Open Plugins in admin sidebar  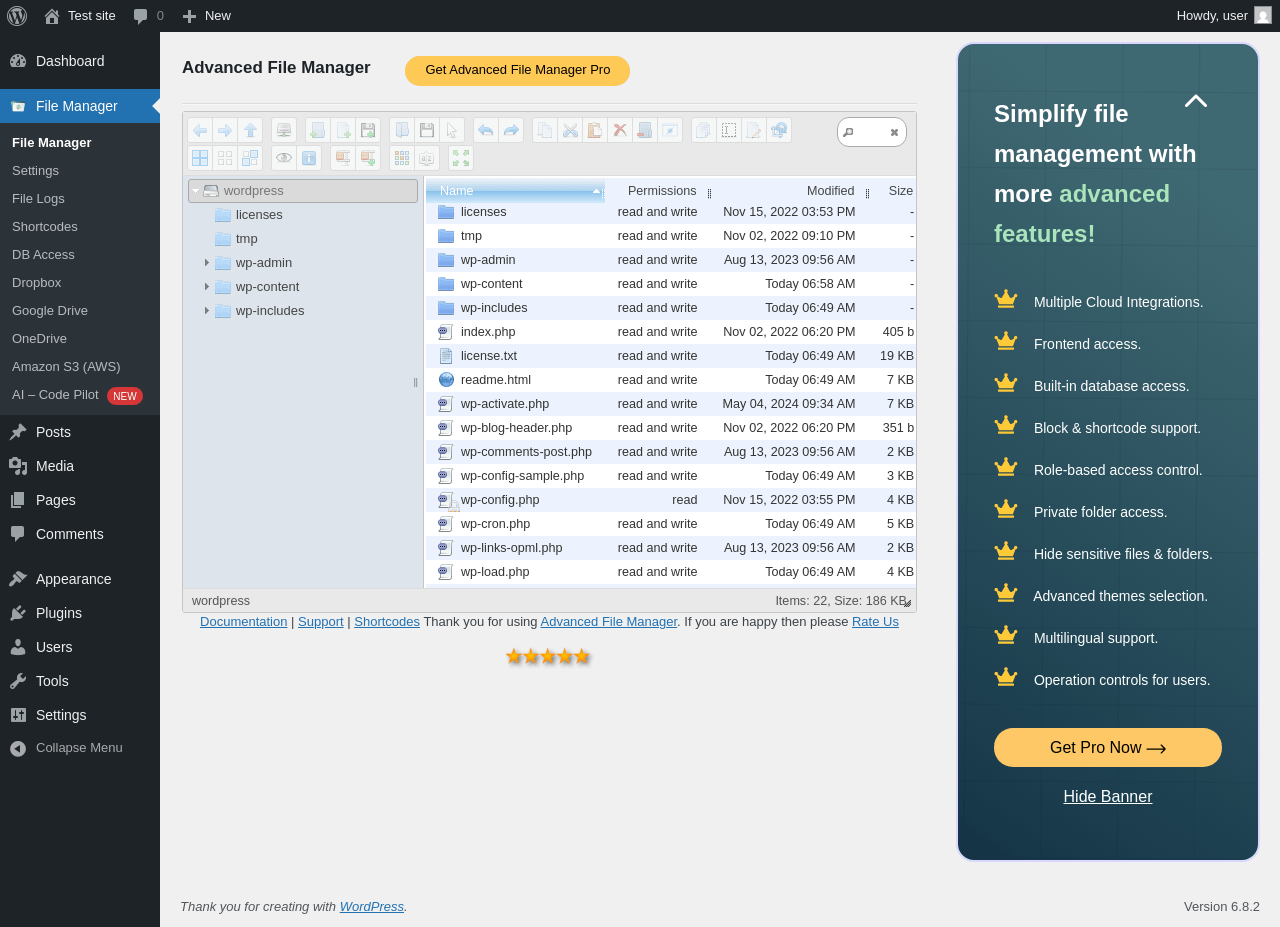click(x=80, y=613)
